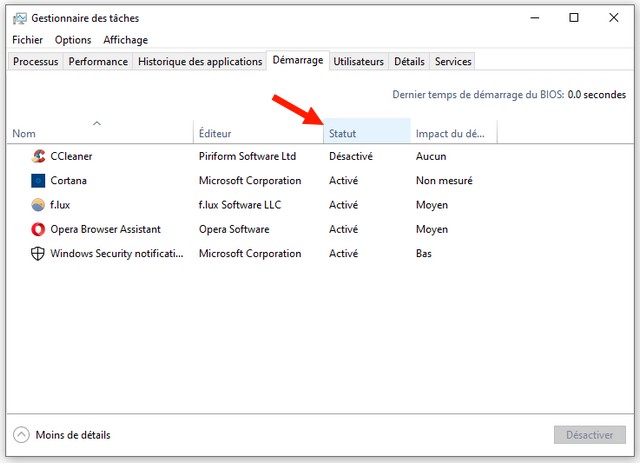
Task: Click the Windows Security shield icon
Action: click(38, 254)
